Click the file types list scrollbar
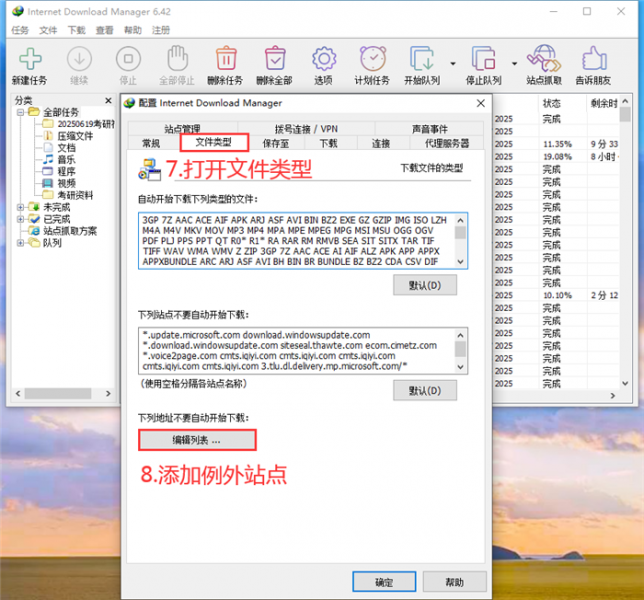Viewport: 644px width, 600px height. (460, 240)
